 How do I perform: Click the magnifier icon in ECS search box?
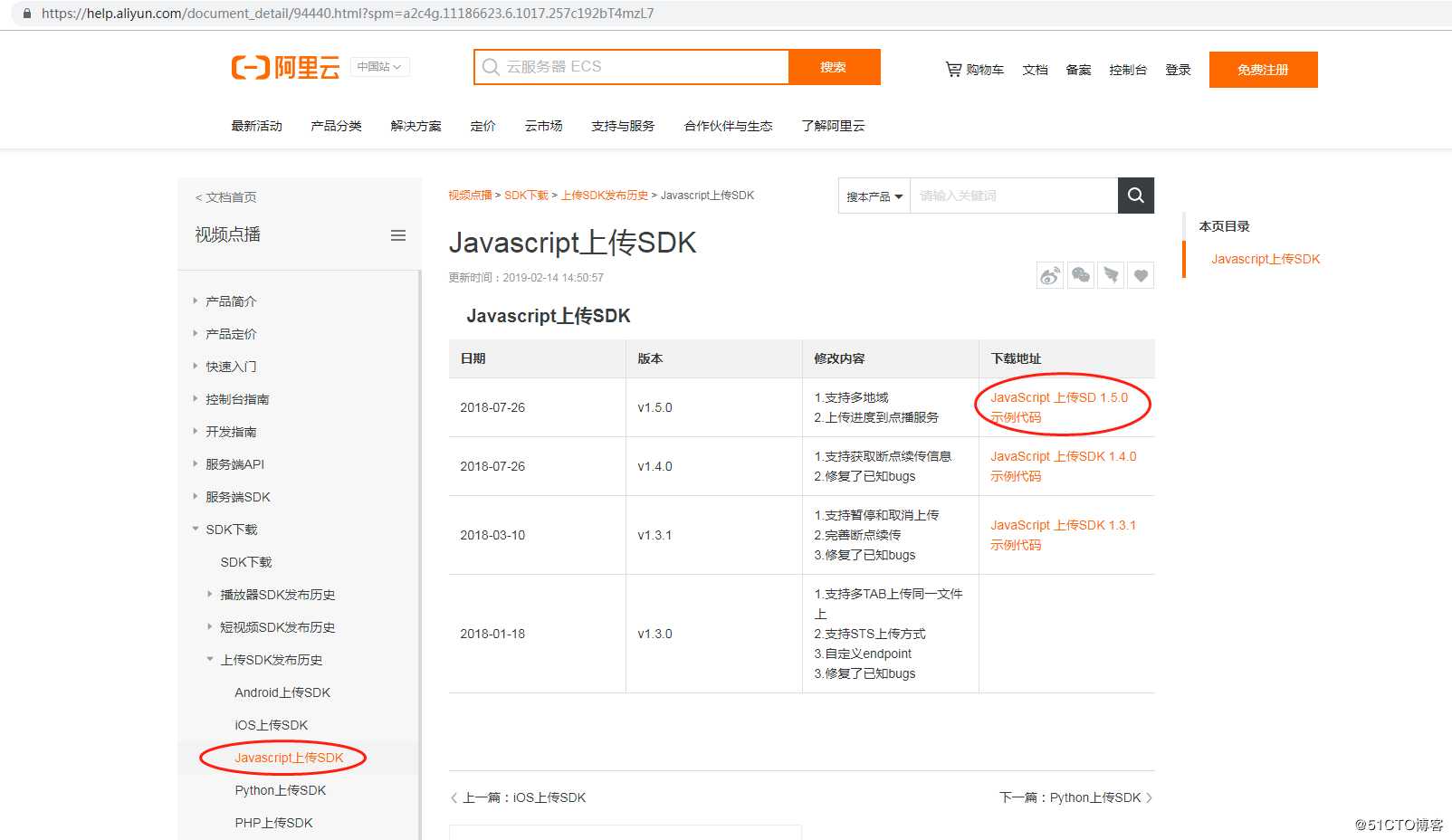(x=491, y=67)
